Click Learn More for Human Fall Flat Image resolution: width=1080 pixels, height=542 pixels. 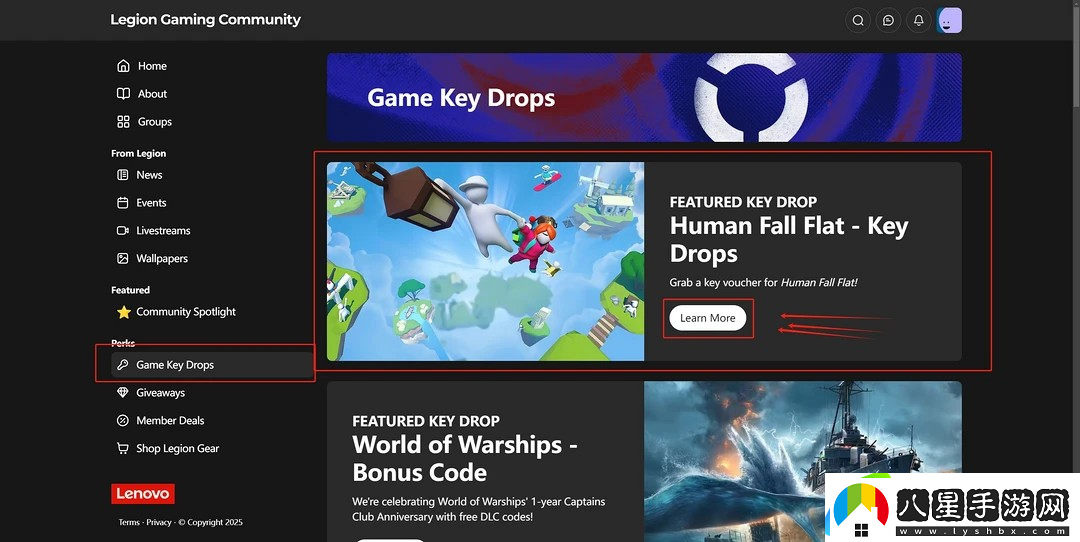point(707,318)
